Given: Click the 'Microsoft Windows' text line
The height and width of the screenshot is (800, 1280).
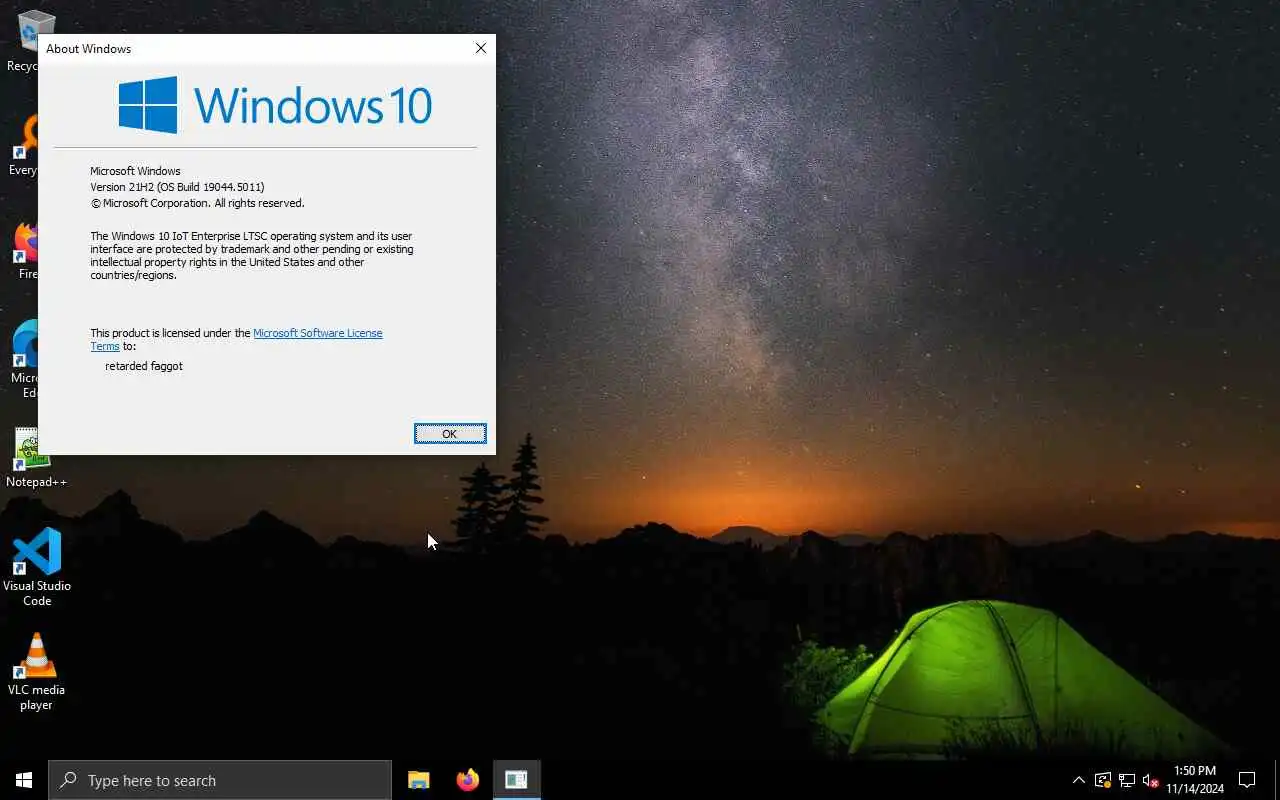Looking at the screenshot, I should click(x=135, y=171).
